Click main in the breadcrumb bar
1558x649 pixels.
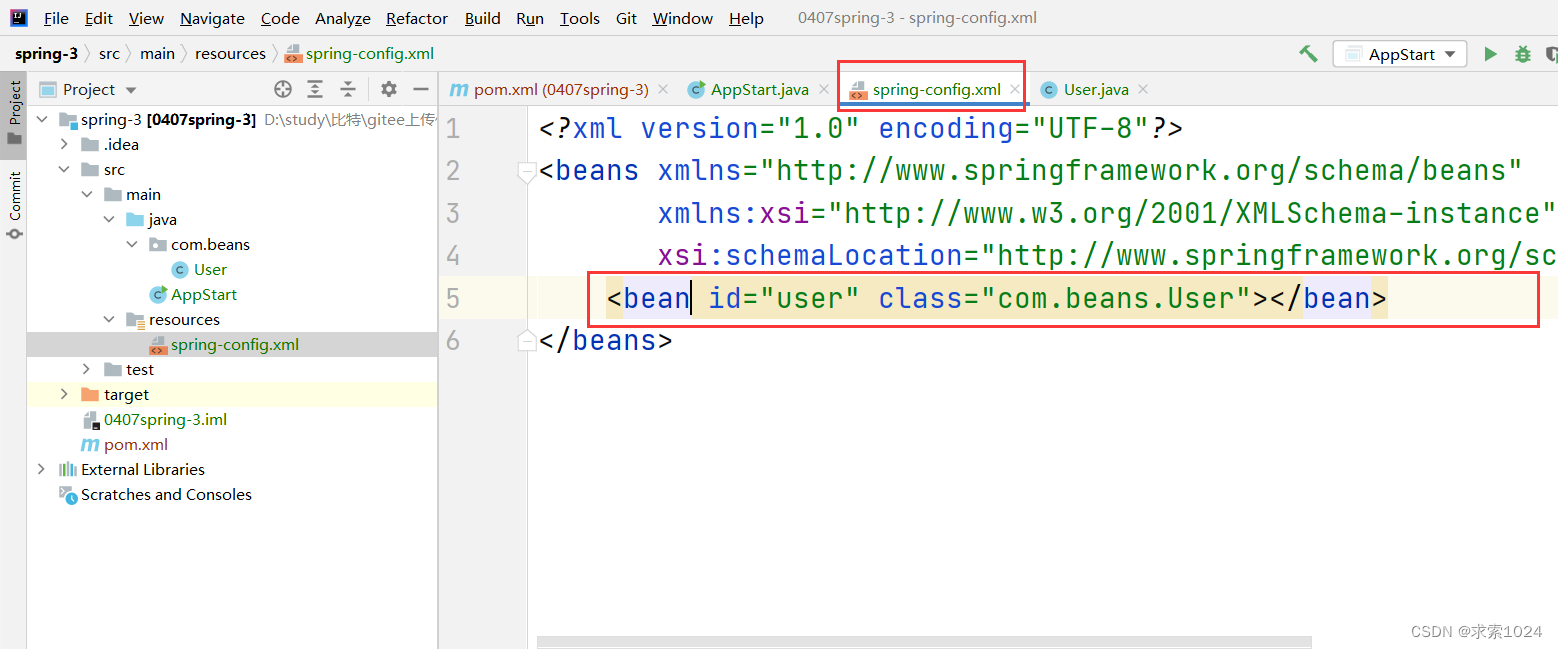(157, 54)
